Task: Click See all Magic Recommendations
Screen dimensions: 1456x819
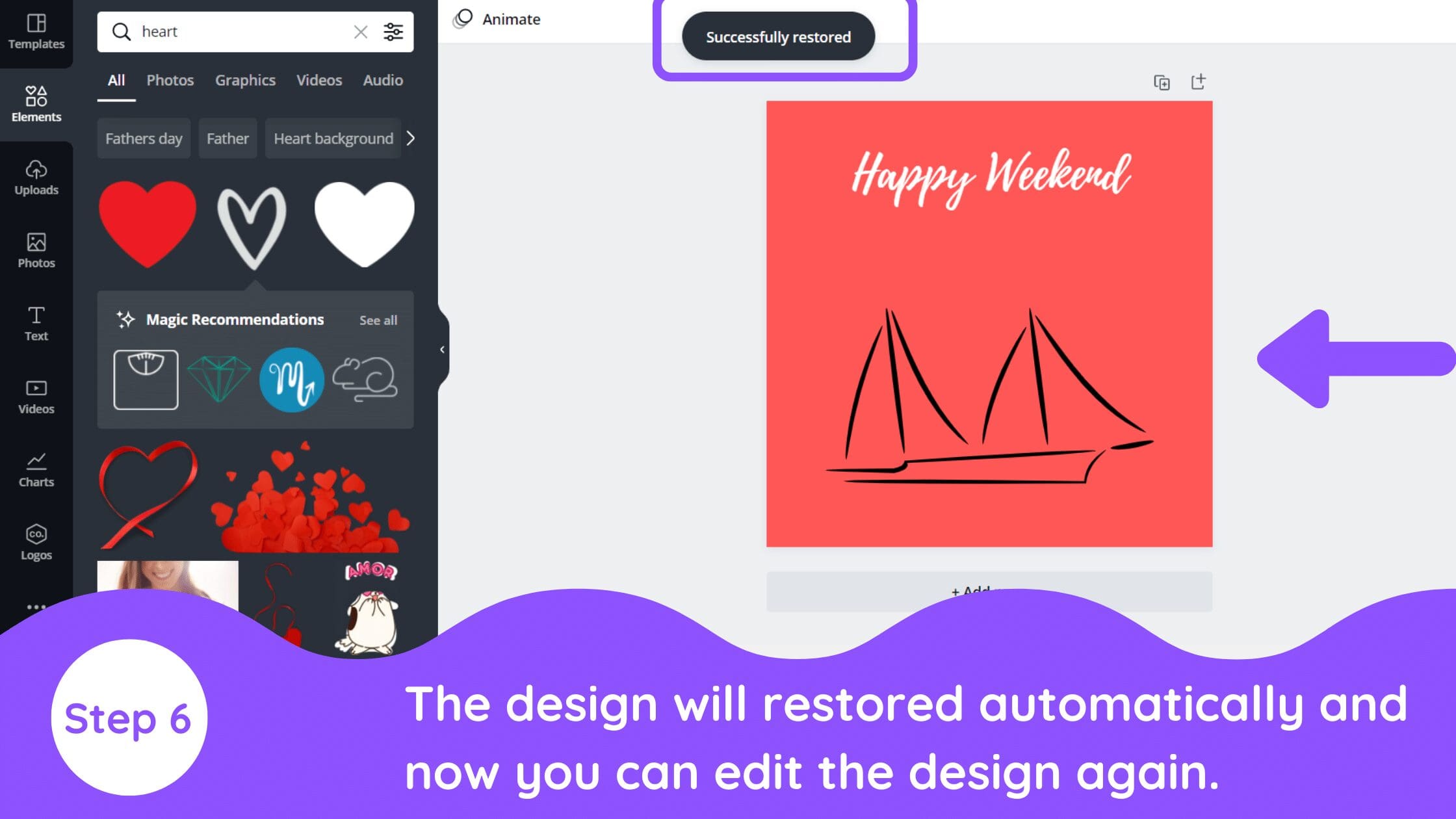Action: [378, 320]
